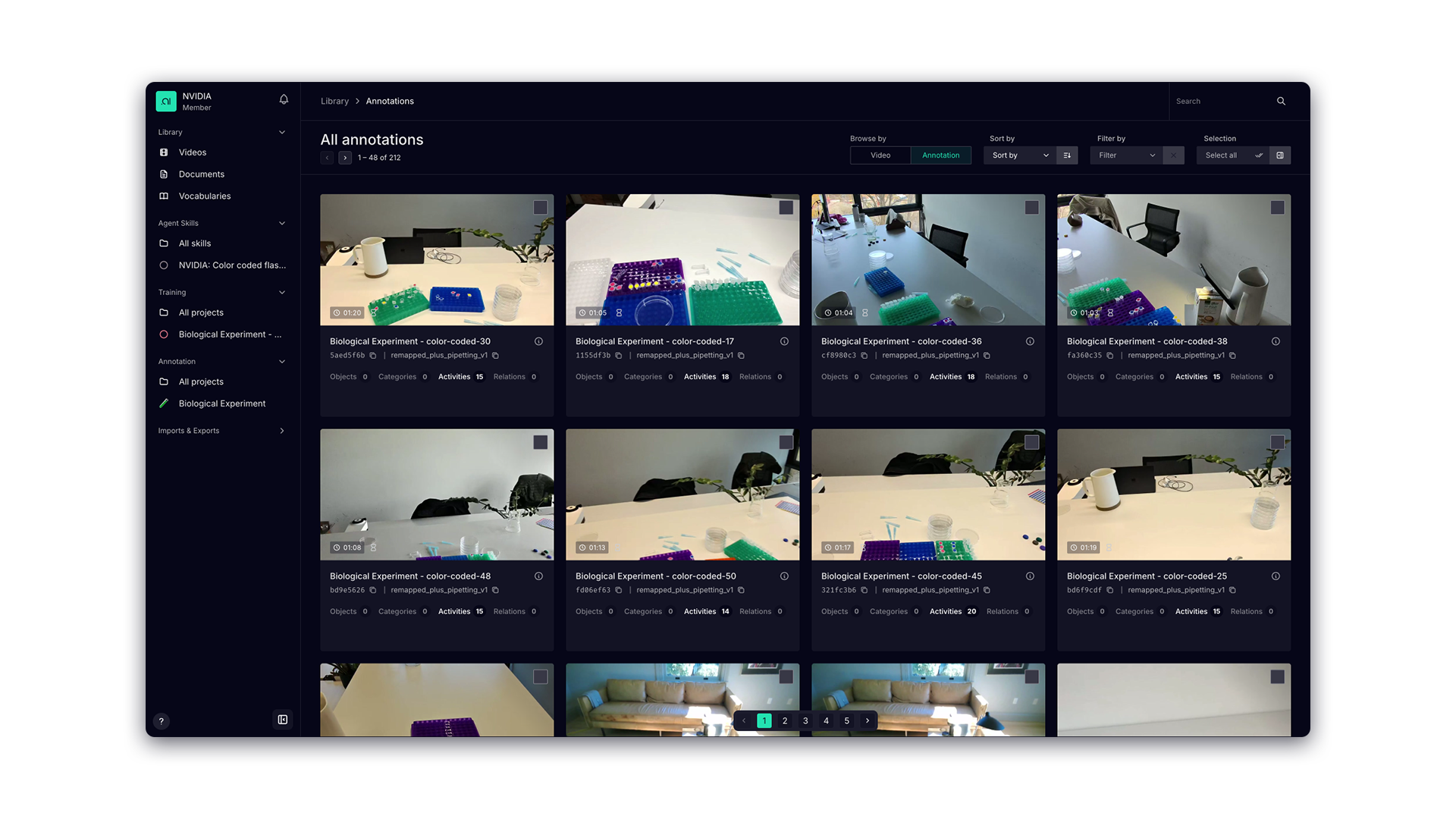This screenshot has width=1456, height=819.
Task: Select the color-coded-50 card checkbox
Action: pos(786,442)
